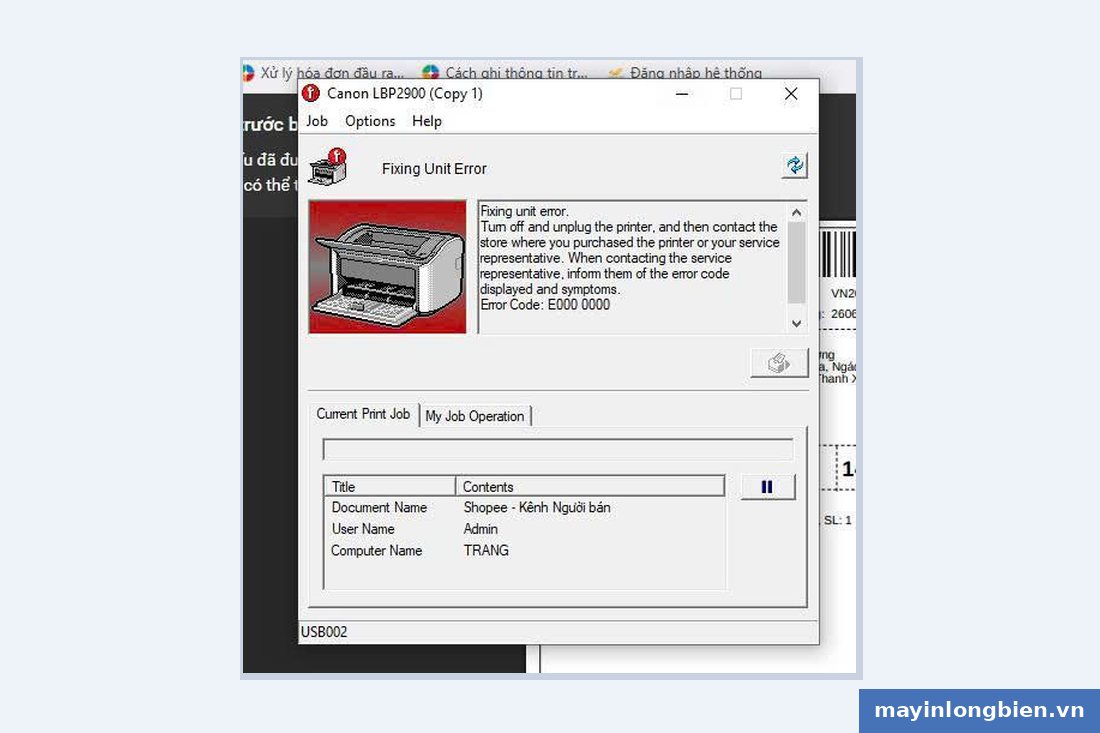
Task: Click the 'Error Code: E000 0000' text
Action: click(545, 305)
